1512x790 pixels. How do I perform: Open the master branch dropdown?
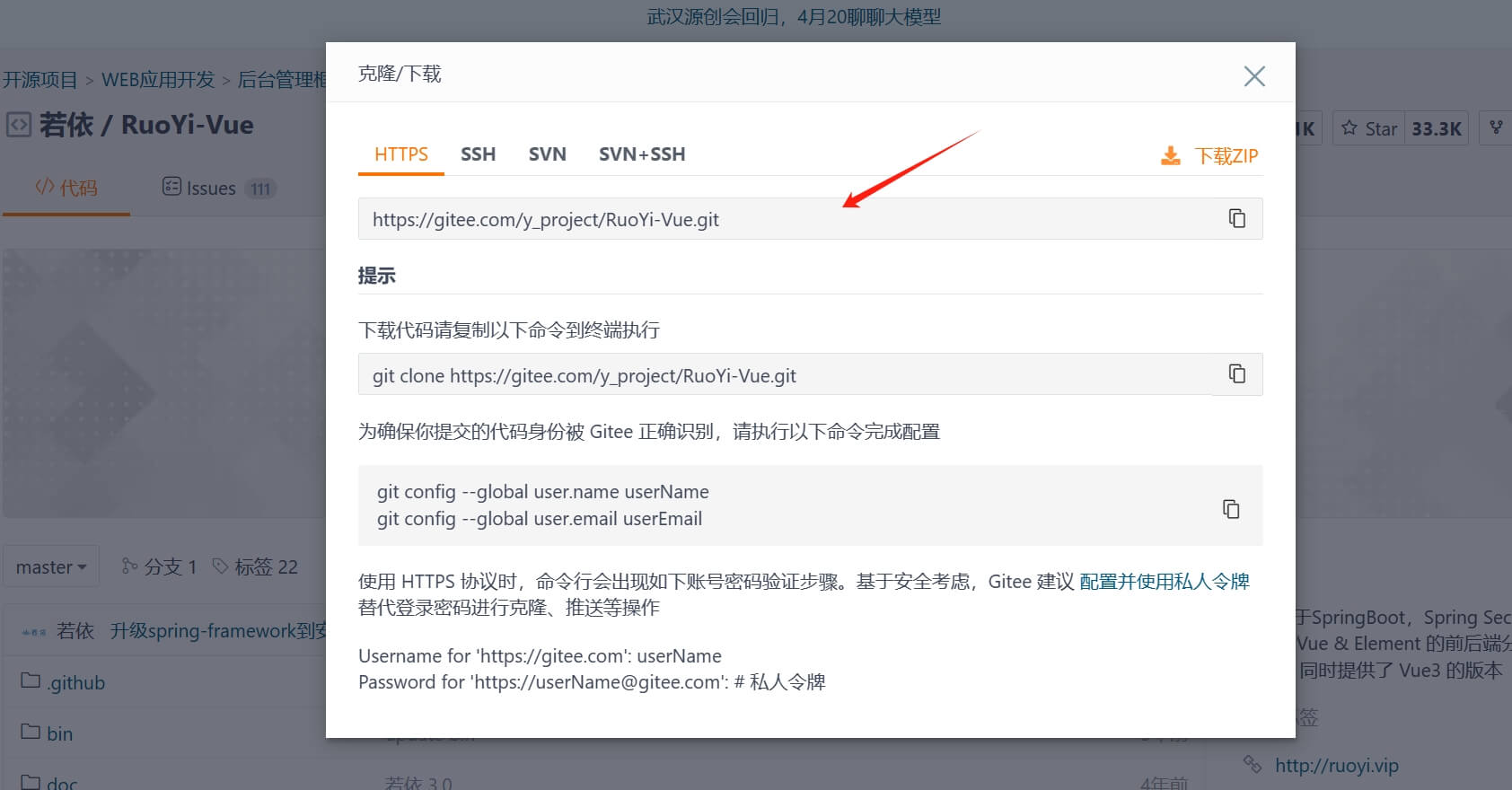(x=51, y=566)
